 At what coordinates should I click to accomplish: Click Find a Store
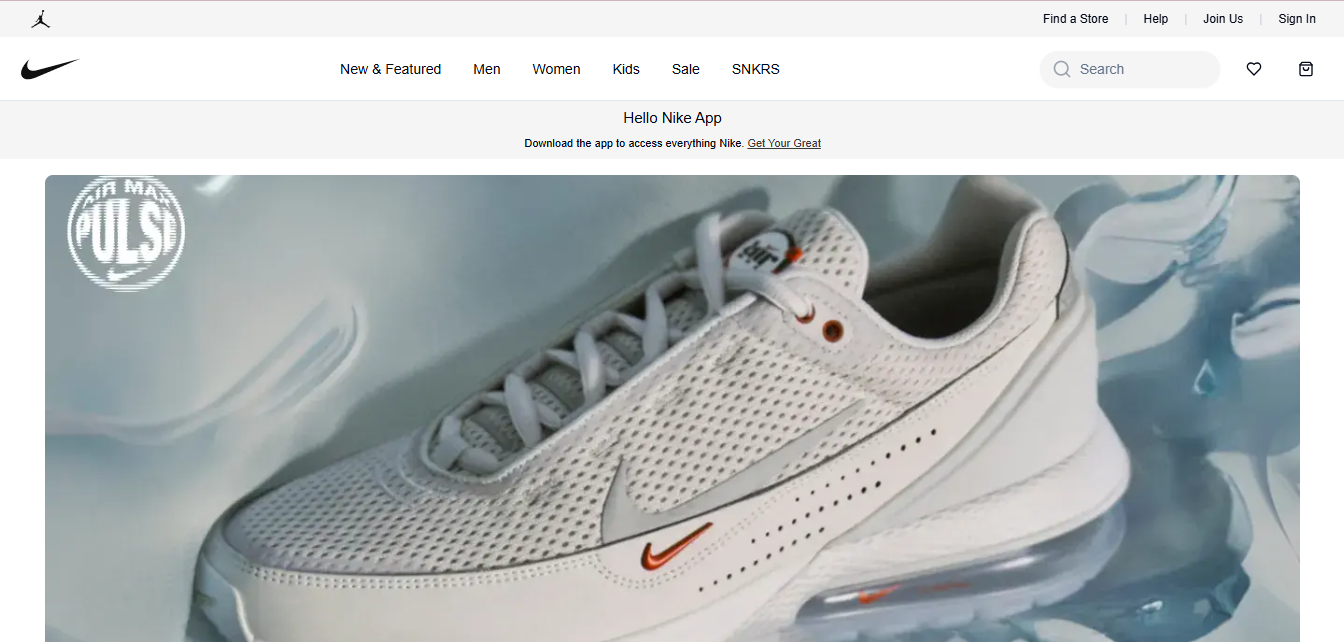(x=1075, y=18)
